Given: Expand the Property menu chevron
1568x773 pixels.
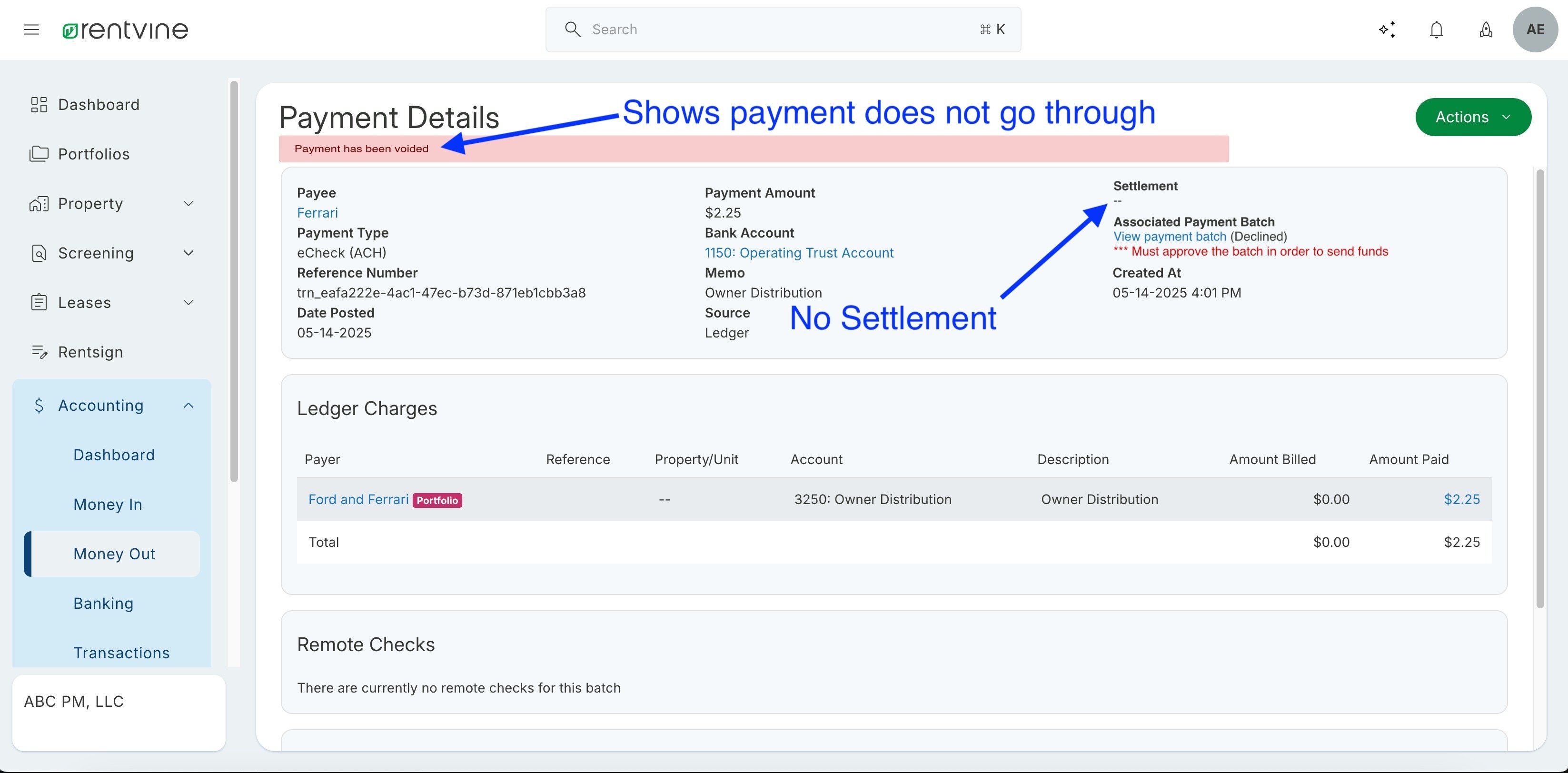Looking at the screenshot, I should pyautogui.click(x=189, y=203).
